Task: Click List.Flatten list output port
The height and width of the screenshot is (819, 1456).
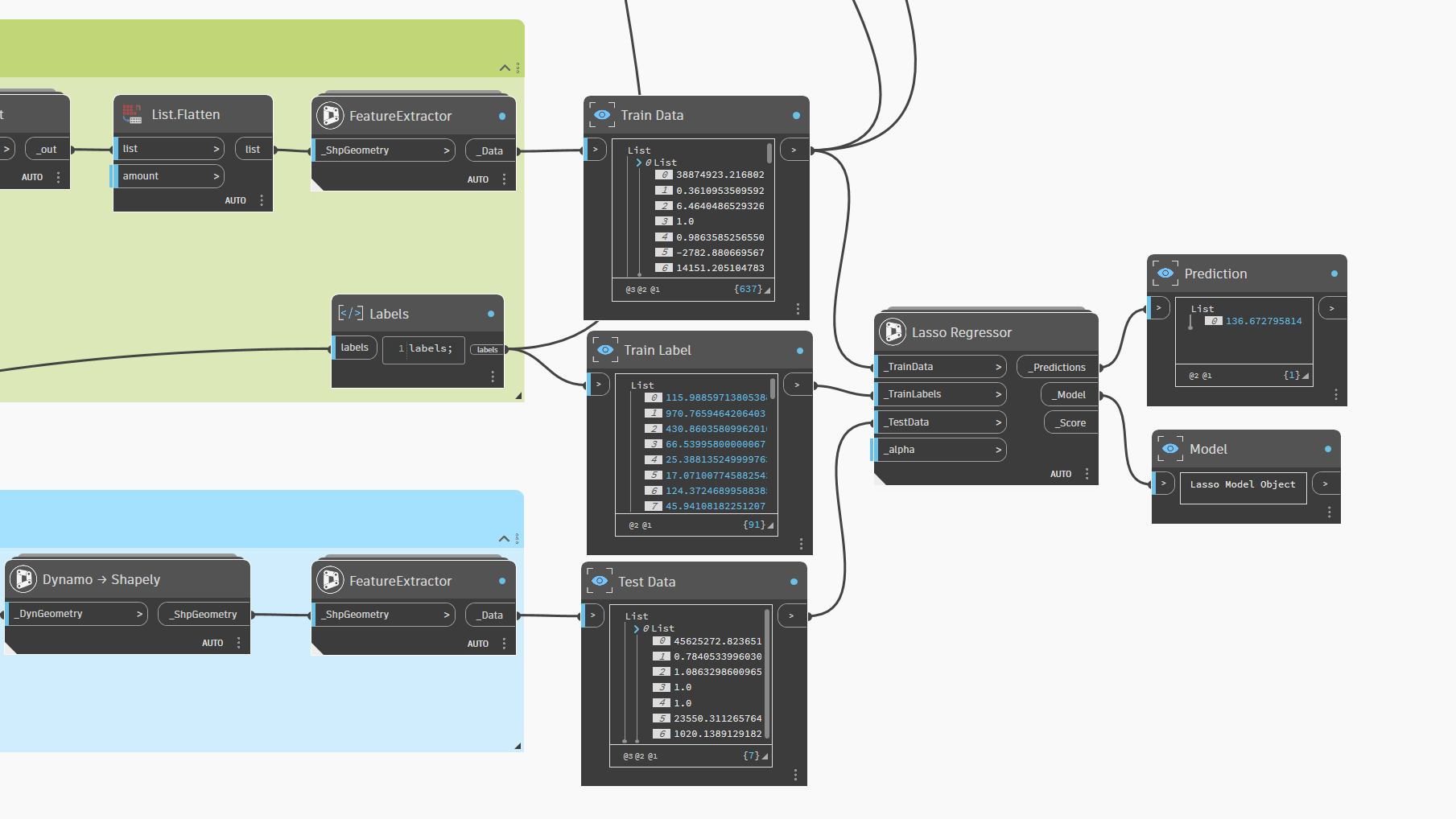Action: [x=254, y=149]
